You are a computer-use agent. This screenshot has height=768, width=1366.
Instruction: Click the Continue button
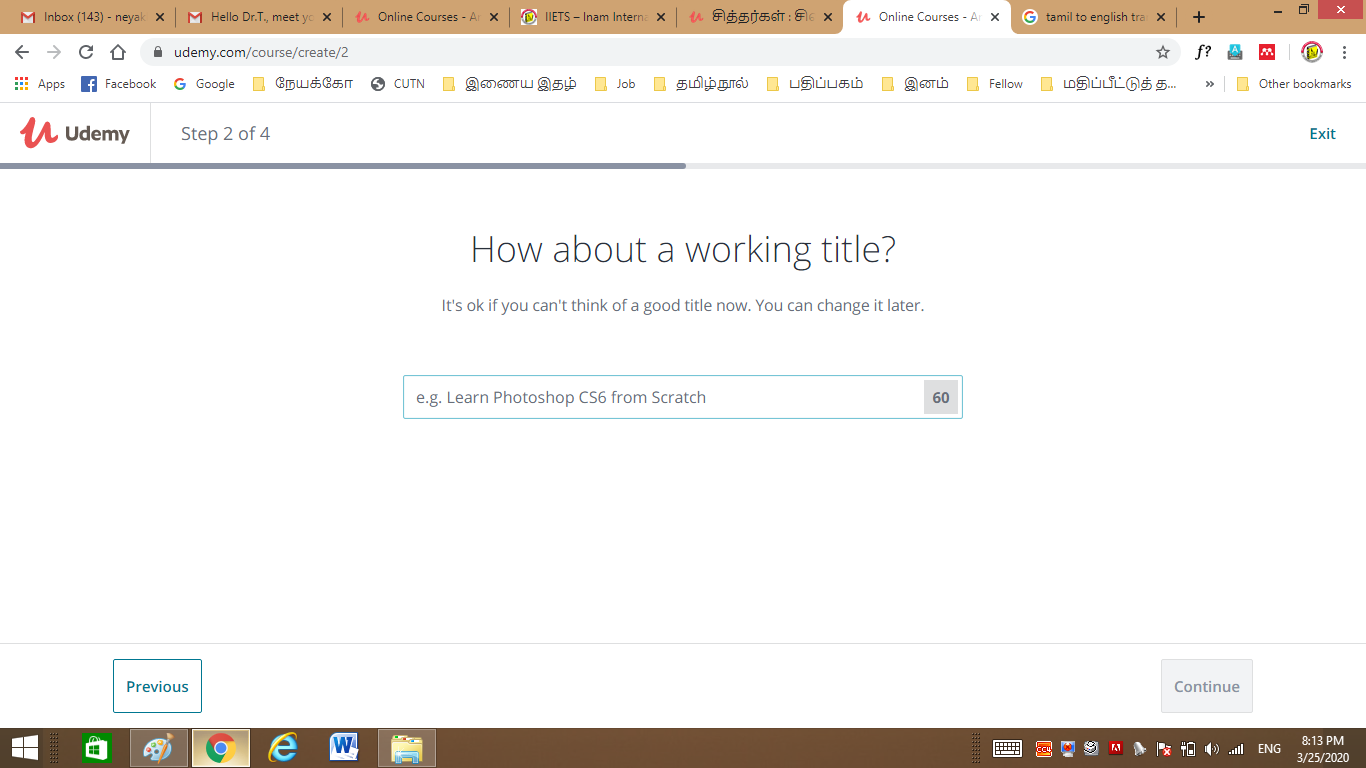[x=1206, y=686]
